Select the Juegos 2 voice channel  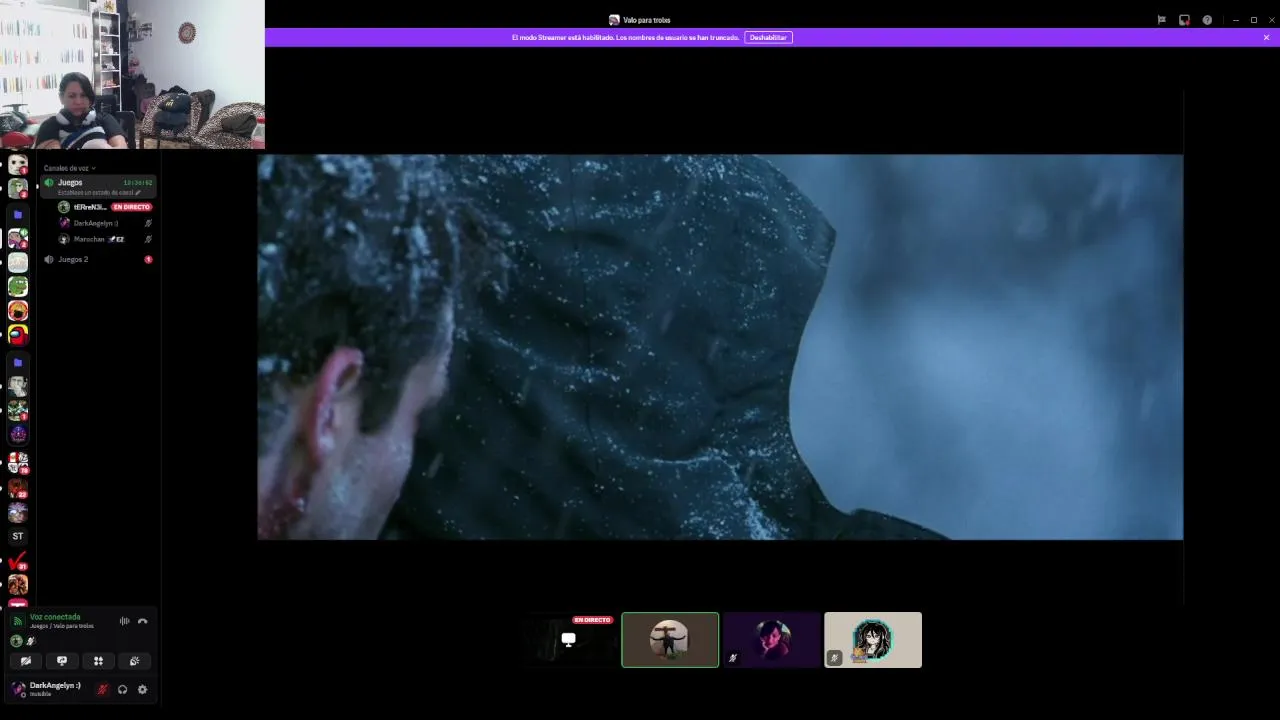(x=99, y=259)
